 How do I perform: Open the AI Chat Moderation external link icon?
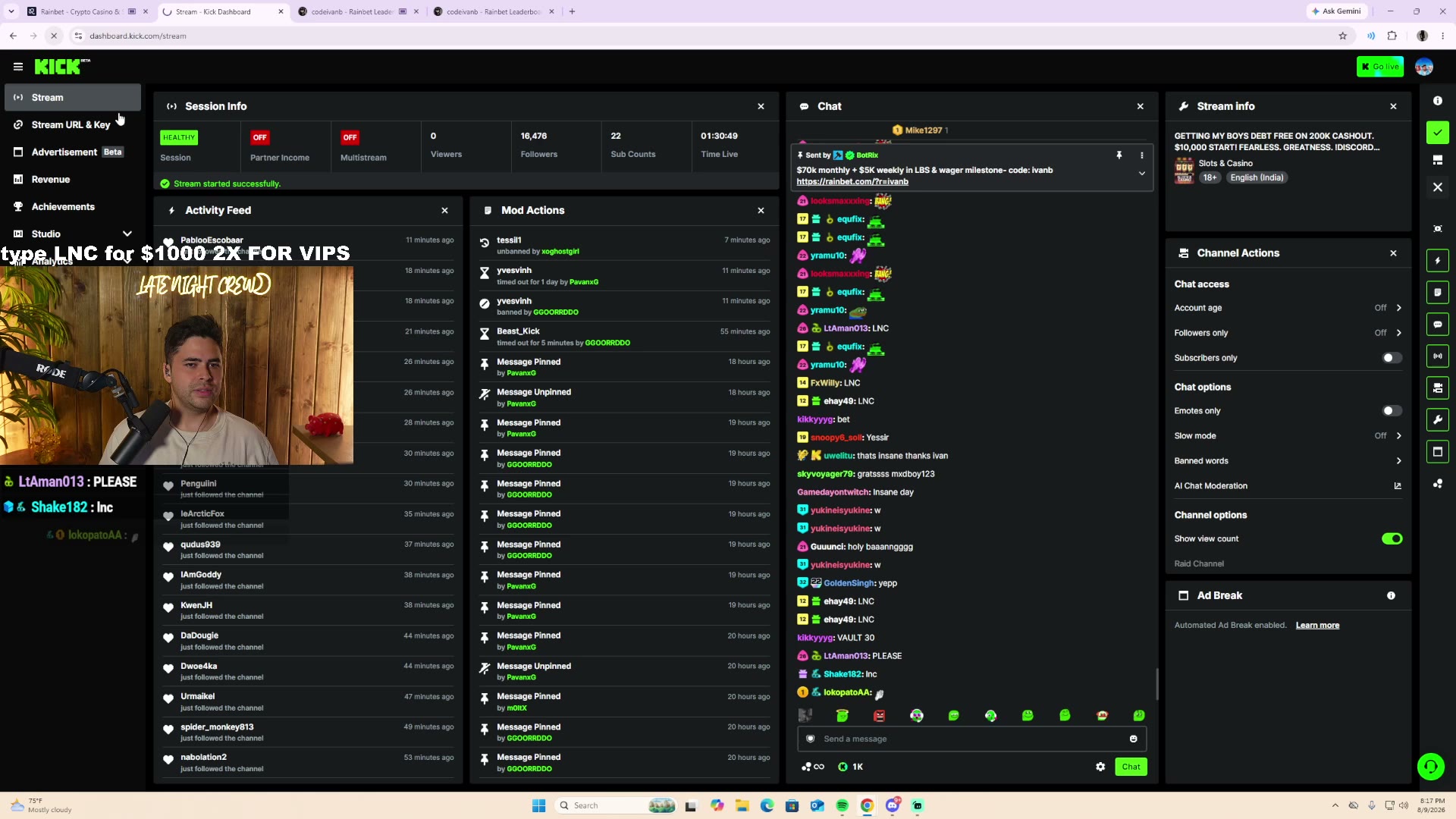tap(1398, 486)
